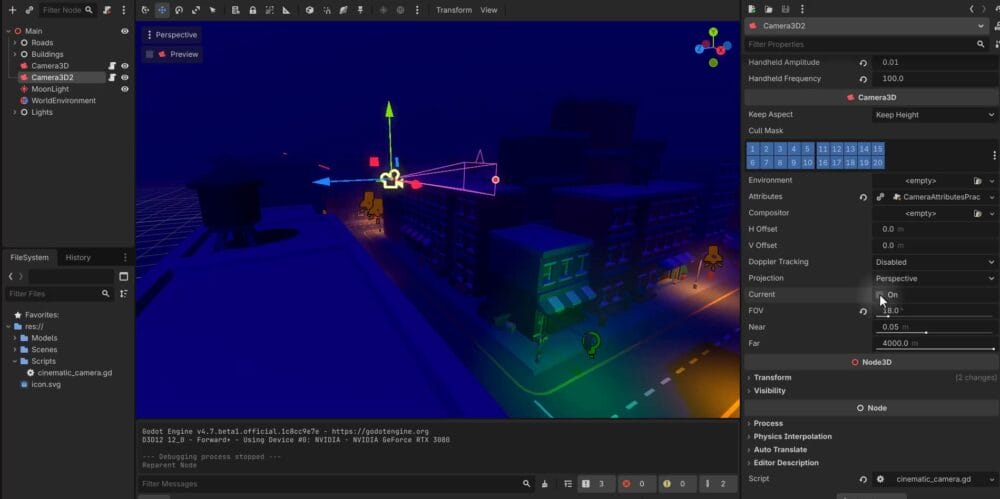1000x499 pixels.
Task: Toggle visibility of Main node
Action: tap(125, 31)
